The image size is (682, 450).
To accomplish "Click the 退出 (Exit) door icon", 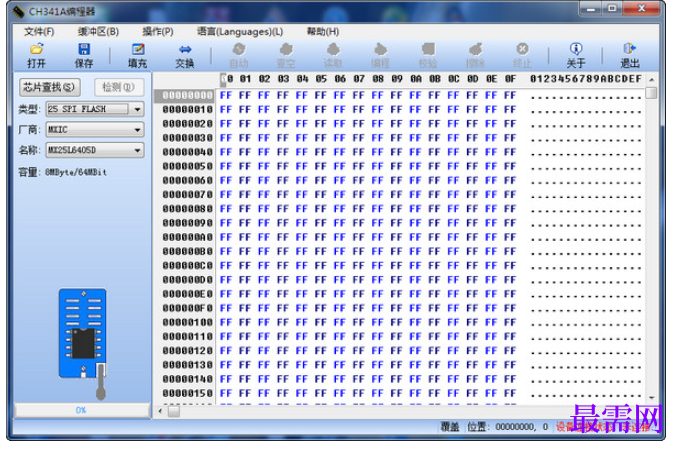I will click(x=629, y=49).
